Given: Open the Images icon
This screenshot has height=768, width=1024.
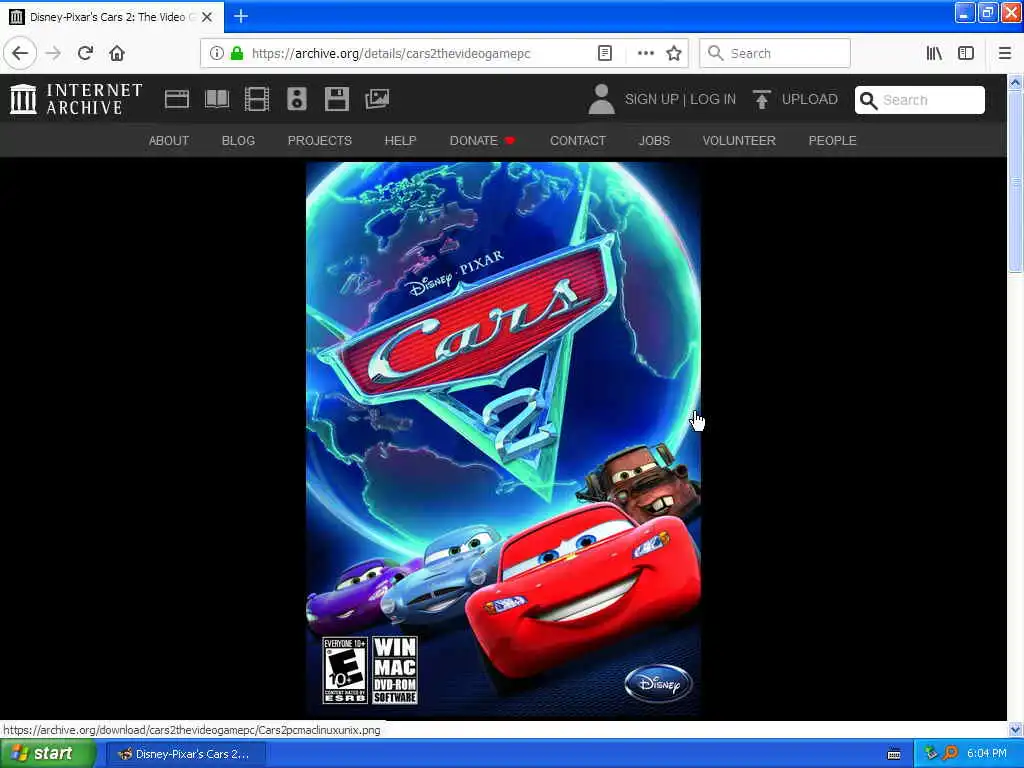Looking at the screenshot, I should [377, 99].
